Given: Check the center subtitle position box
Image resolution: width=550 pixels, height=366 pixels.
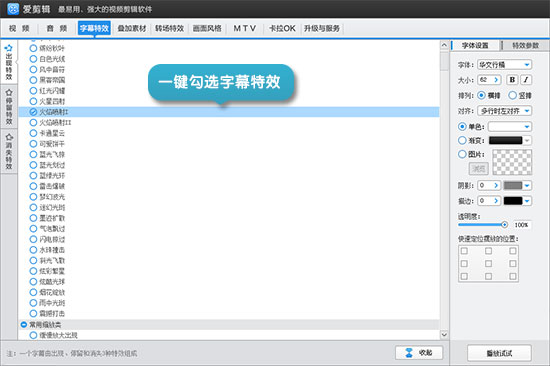Looking at the screenshot, I should (x=488, y=264).
